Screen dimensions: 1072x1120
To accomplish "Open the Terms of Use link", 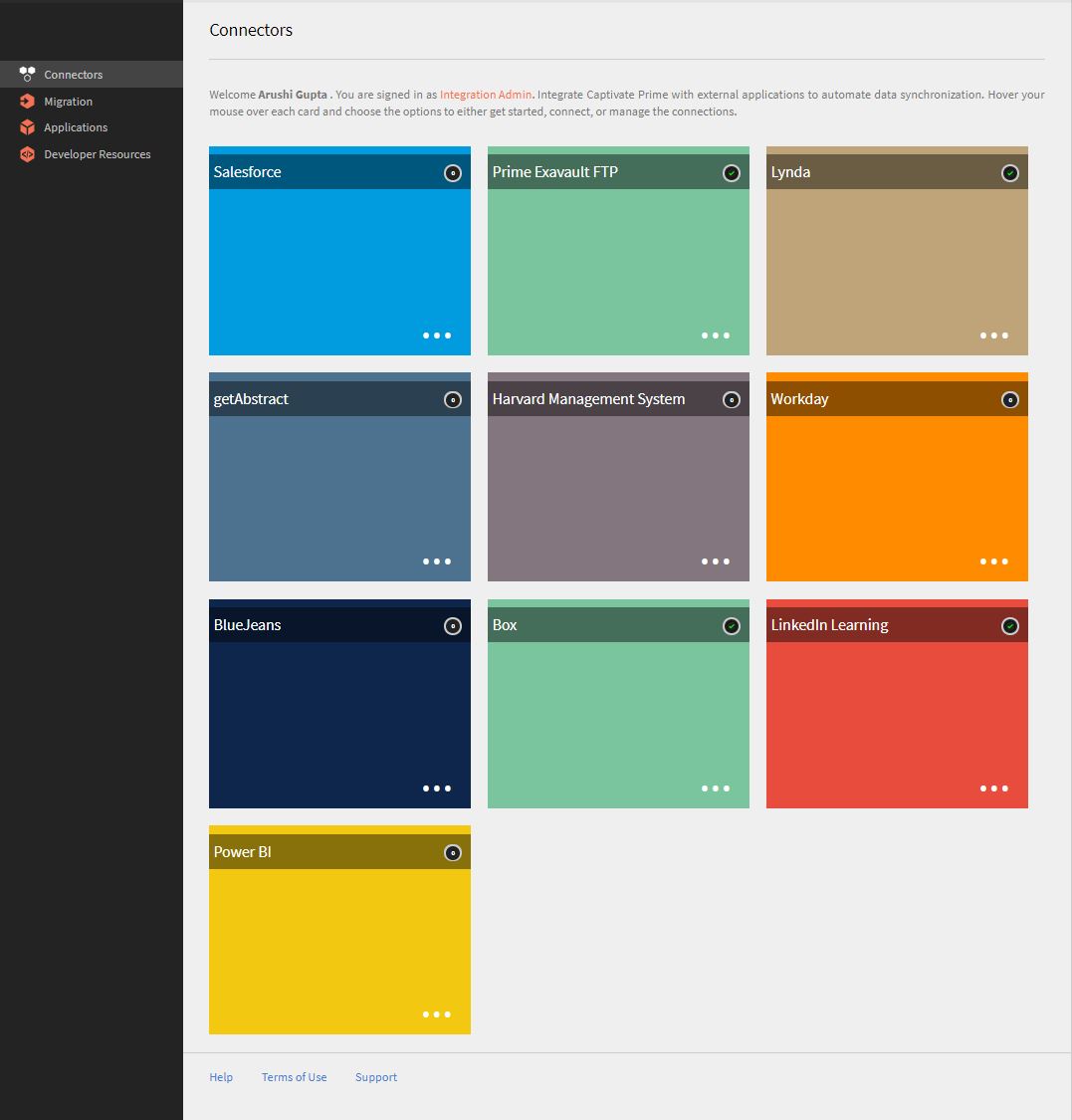I will (295, 1077).
